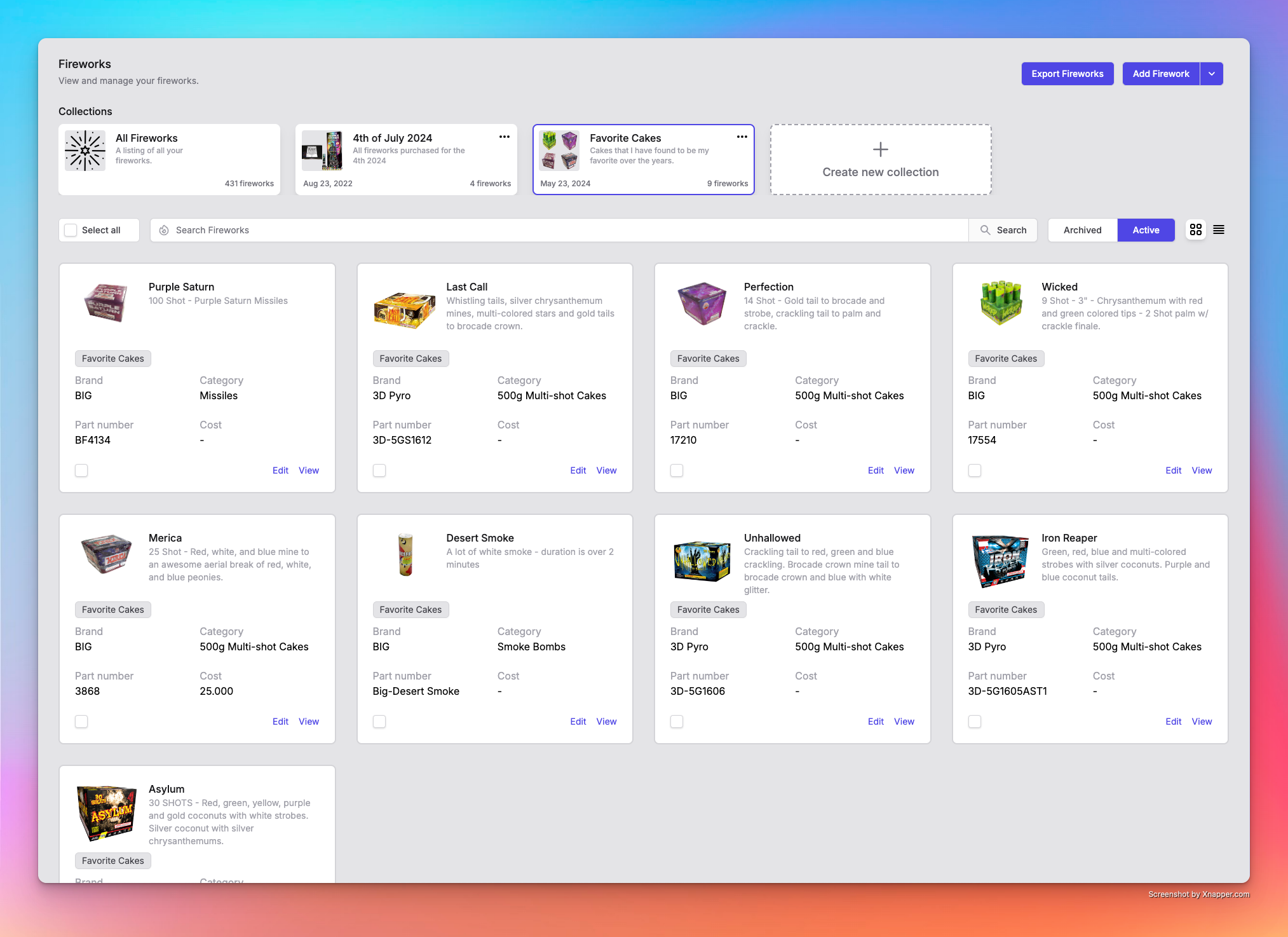This screenshot has height=937, width=1288.
Task: Select the Wicked checkbox
Action: point(975,470)
